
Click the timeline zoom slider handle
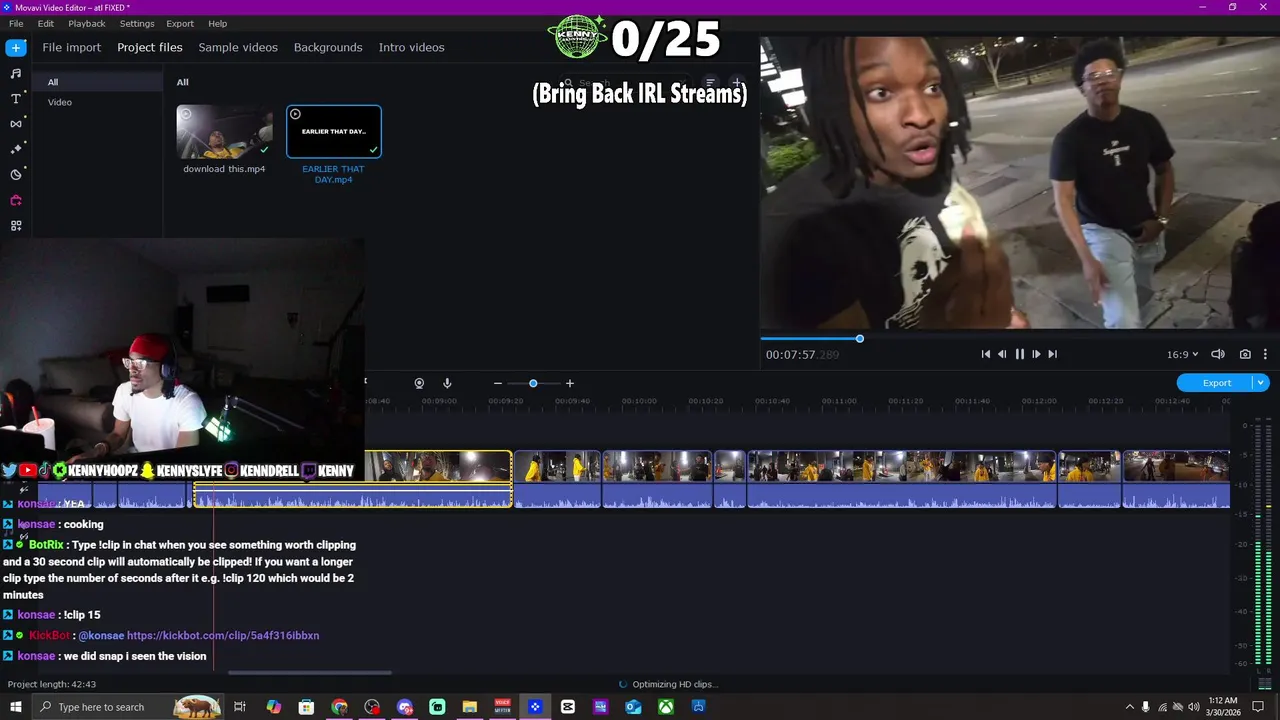(533, 383)
